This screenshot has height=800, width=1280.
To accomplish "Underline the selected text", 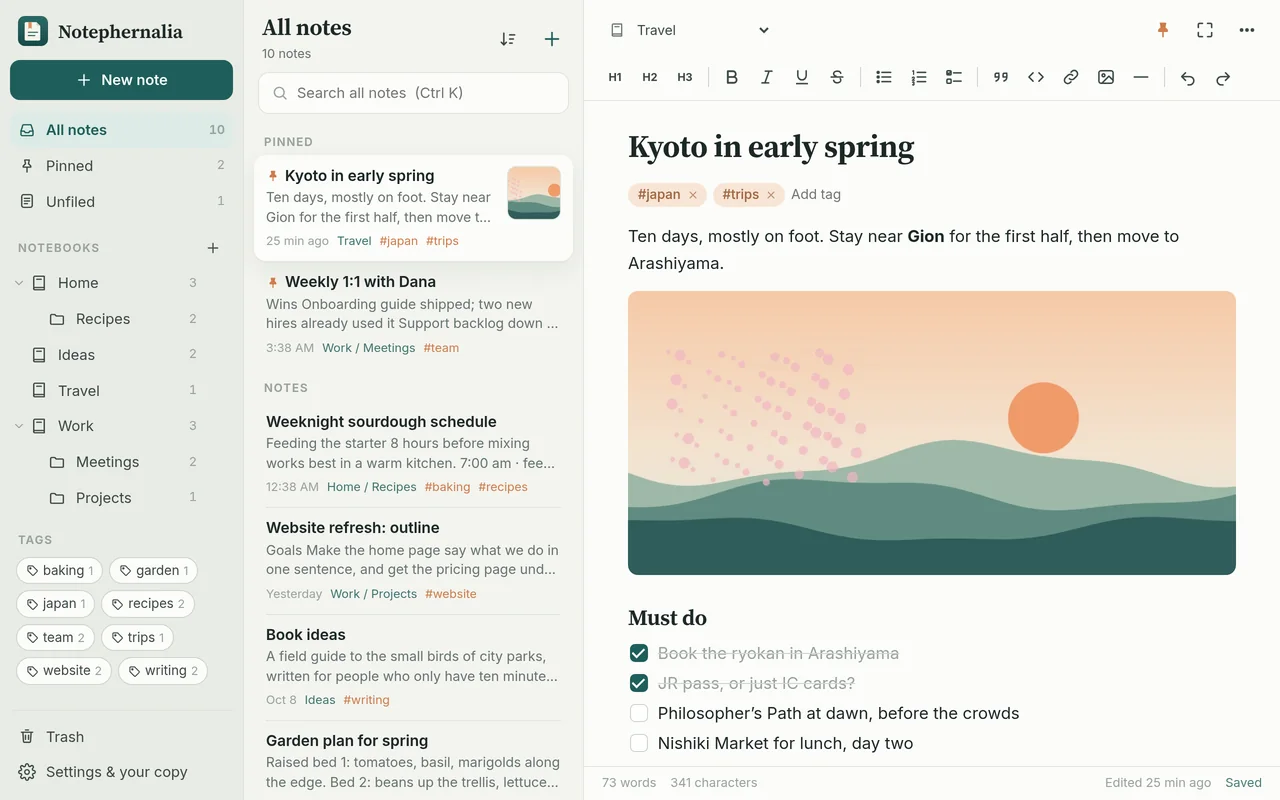I will pyautogui.click(x=802, y=77).
